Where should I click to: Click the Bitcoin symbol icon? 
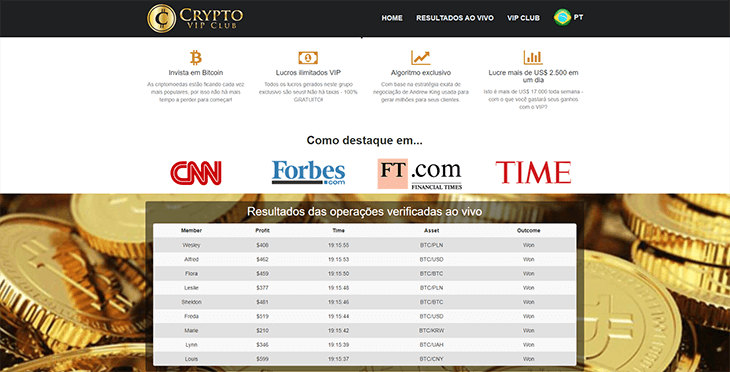coord(196,58)
